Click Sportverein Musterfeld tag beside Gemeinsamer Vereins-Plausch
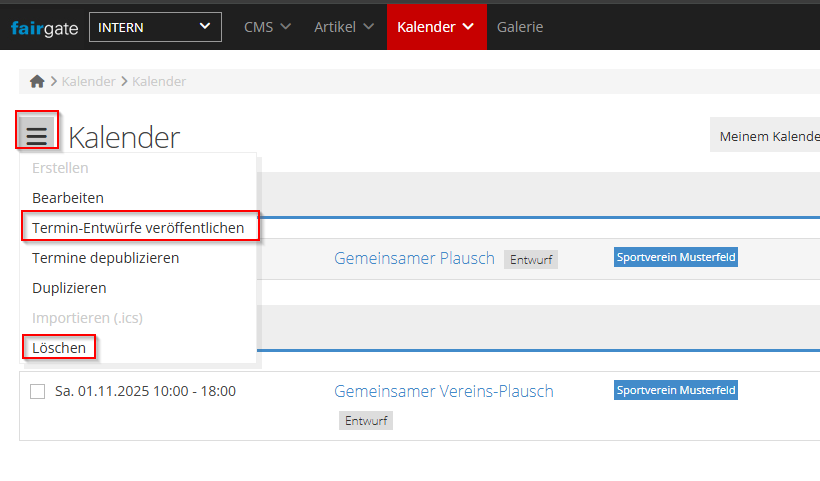 [675, 390]
